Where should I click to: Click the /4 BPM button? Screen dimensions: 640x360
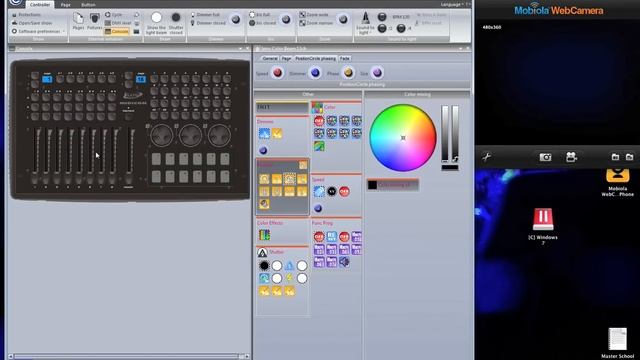tap(401, 28)
